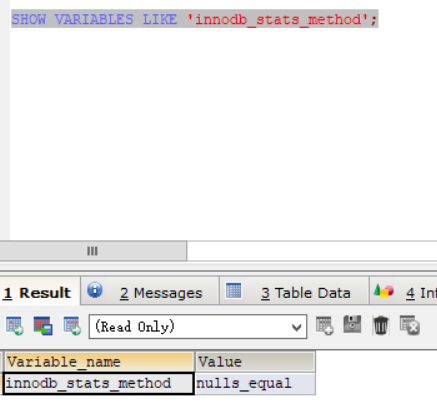Viewport: 437px width, 408px height.
Task: Select the innodb_stats_method result cell
Action: pyautogui.click(x=98, y=384)
